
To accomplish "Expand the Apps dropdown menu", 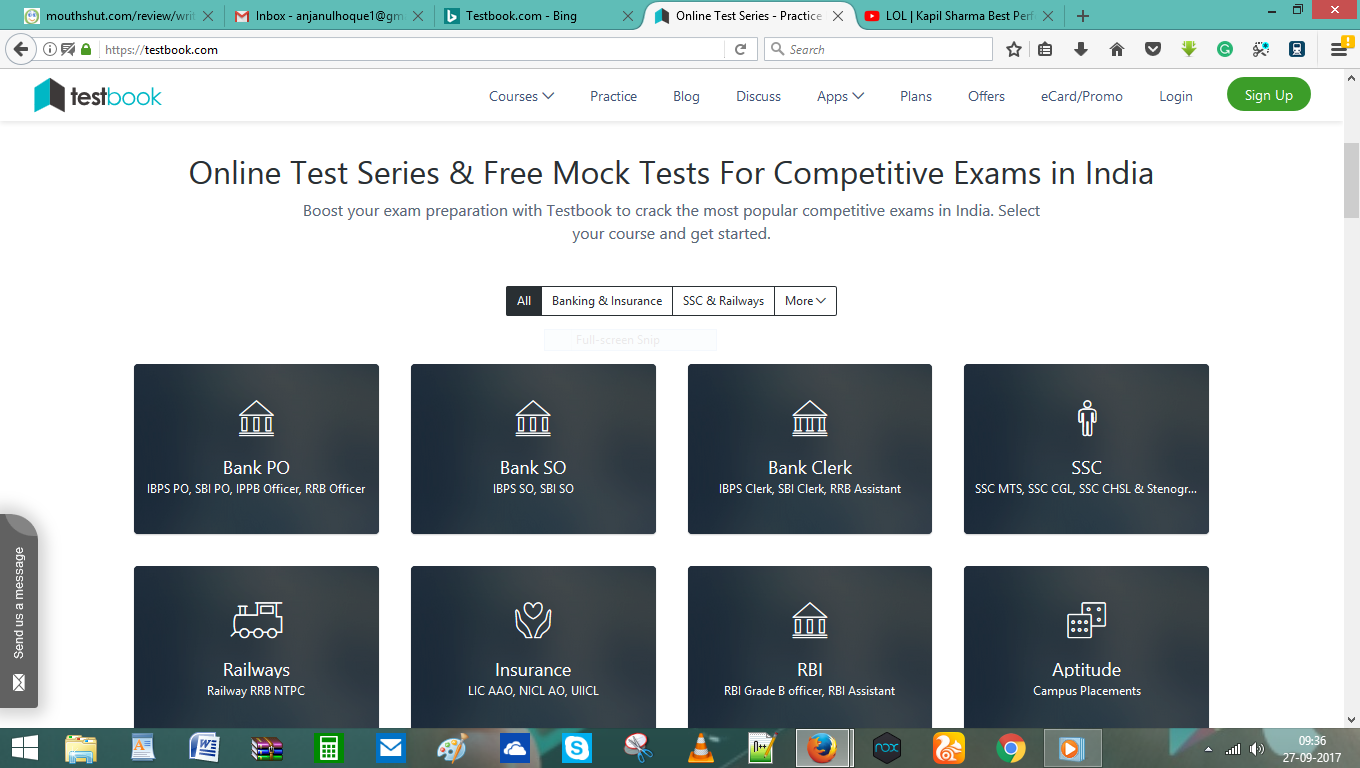I will point(840,96).
